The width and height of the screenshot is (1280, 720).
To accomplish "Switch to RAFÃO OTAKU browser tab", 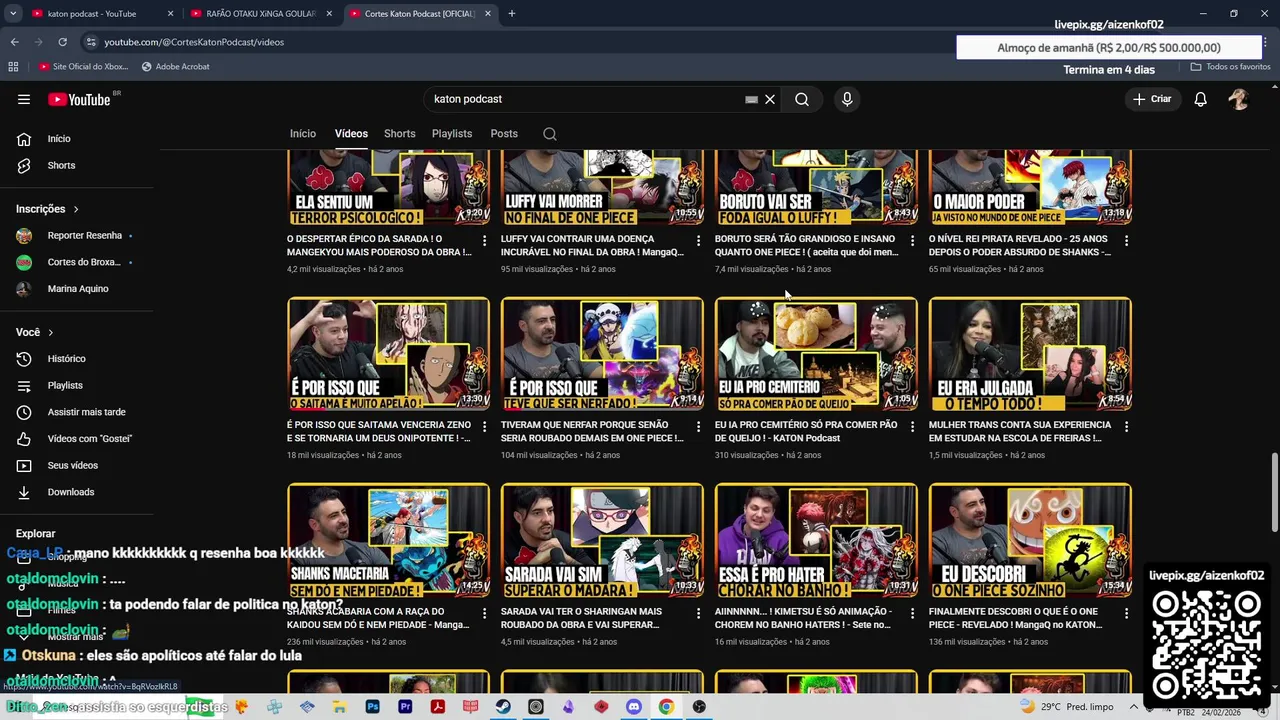I will tap(261, 14).
